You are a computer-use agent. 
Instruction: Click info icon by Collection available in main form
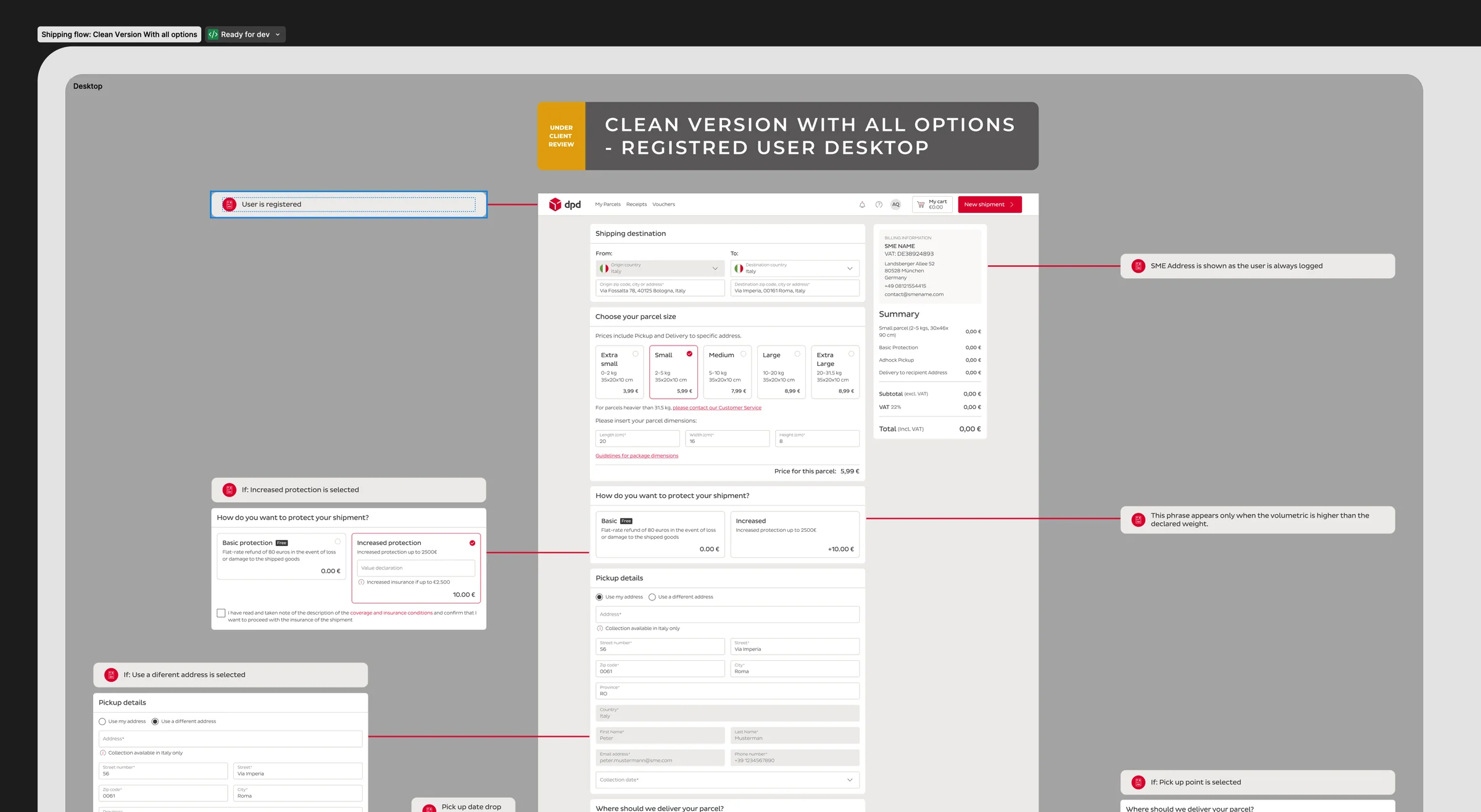[x=600, y=629]
